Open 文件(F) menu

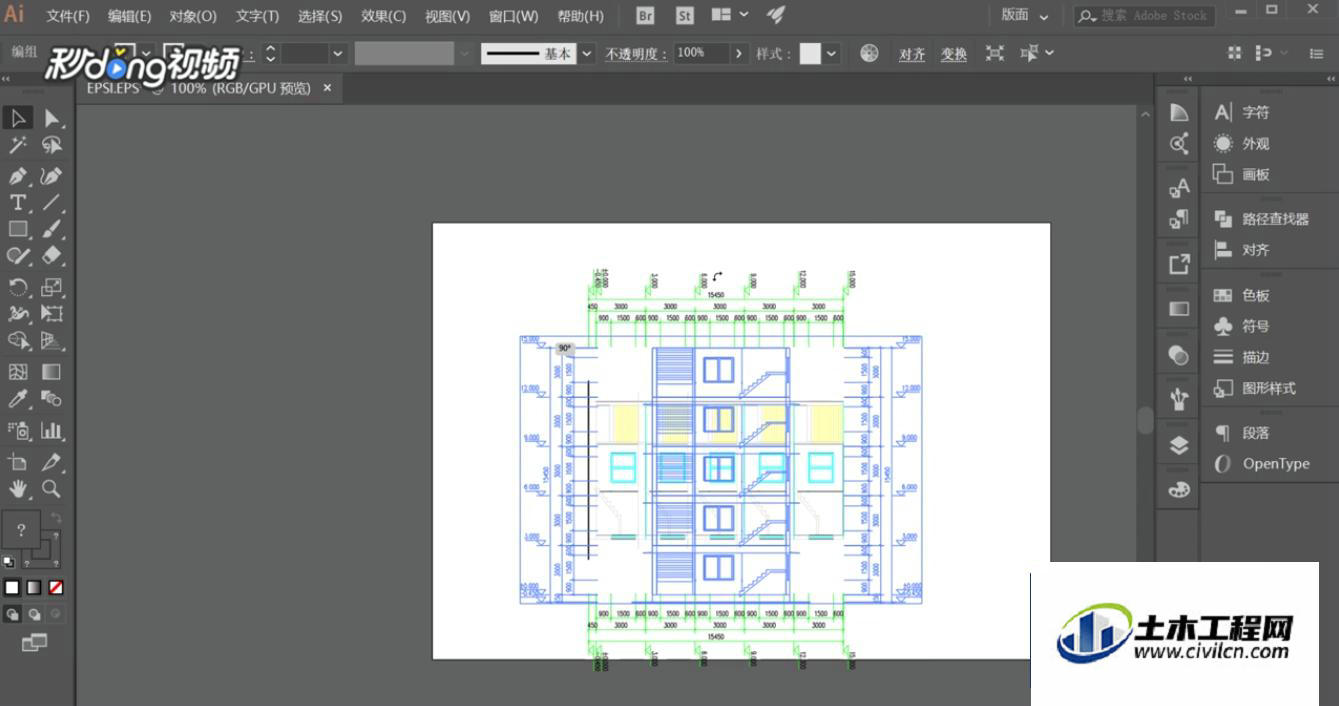(x=68, y=16)
